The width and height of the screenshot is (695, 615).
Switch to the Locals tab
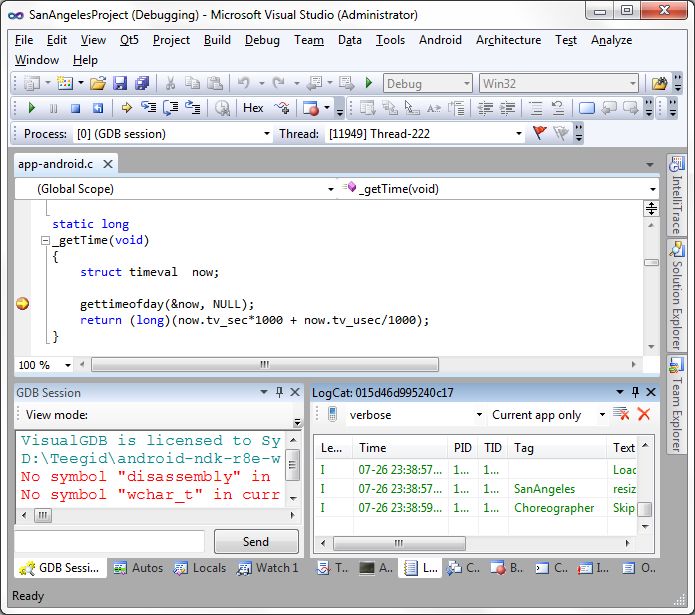200,568
